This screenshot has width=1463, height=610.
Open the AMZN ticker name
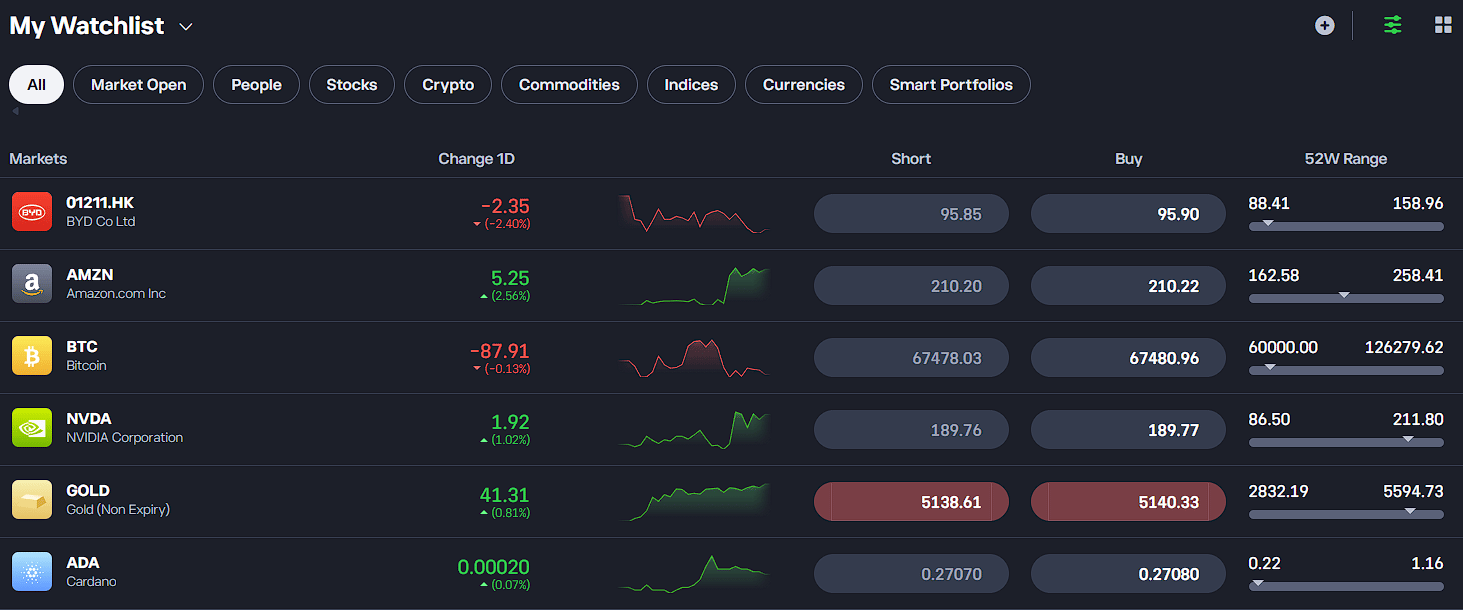pos(90,275)
